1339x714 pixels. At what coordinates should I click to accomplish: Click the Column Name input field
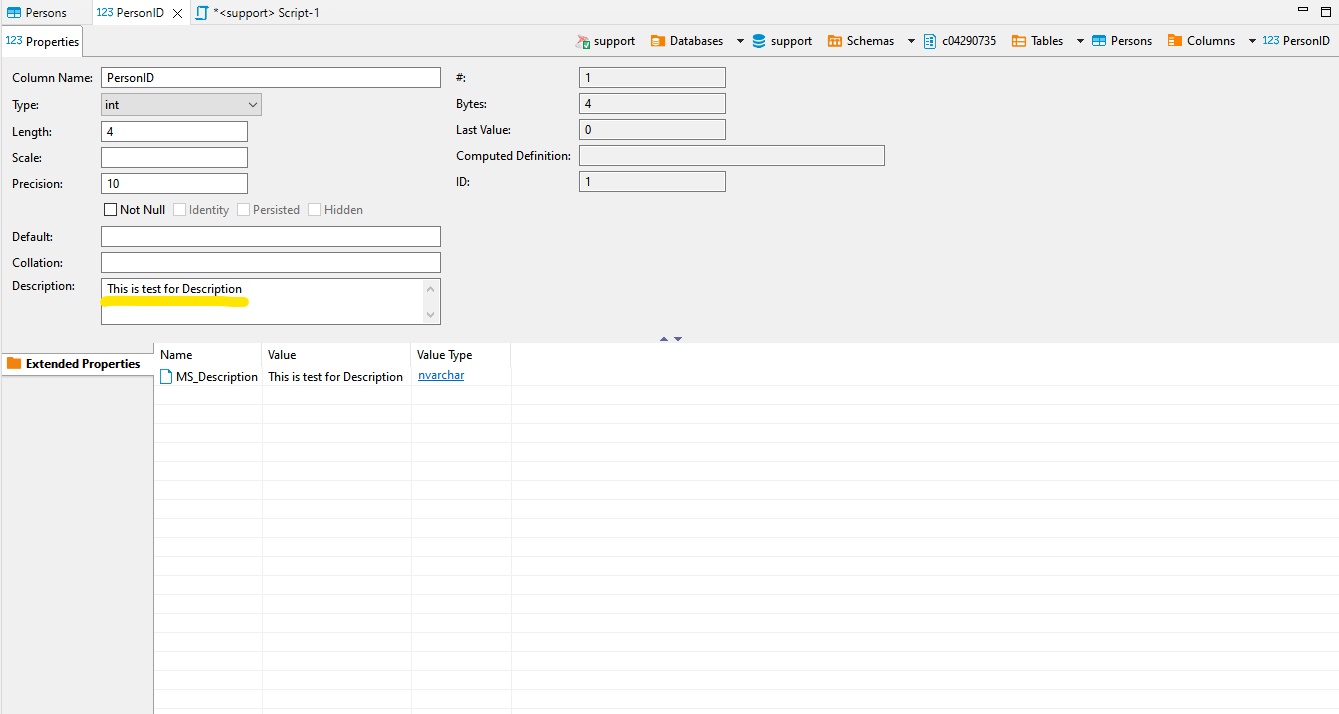pyautogui.click(x=271, y=77)
